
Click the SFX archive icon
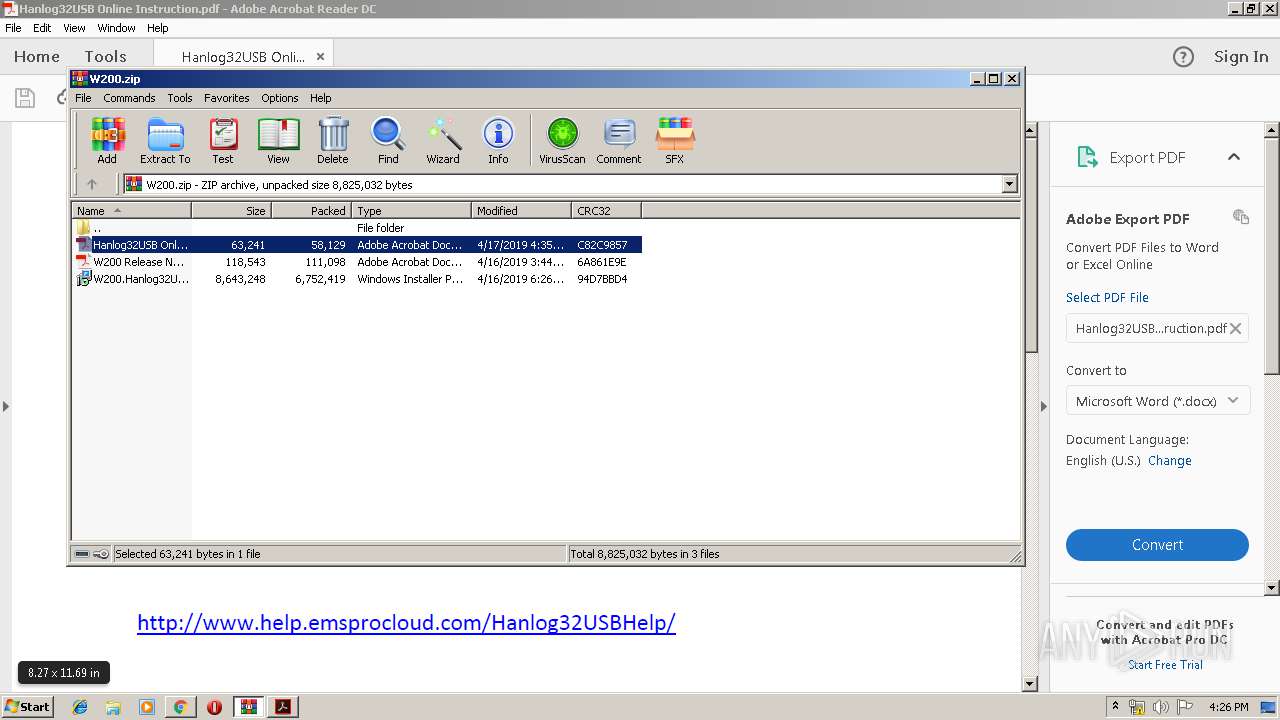pyautogui.click(x=675, y=140)
